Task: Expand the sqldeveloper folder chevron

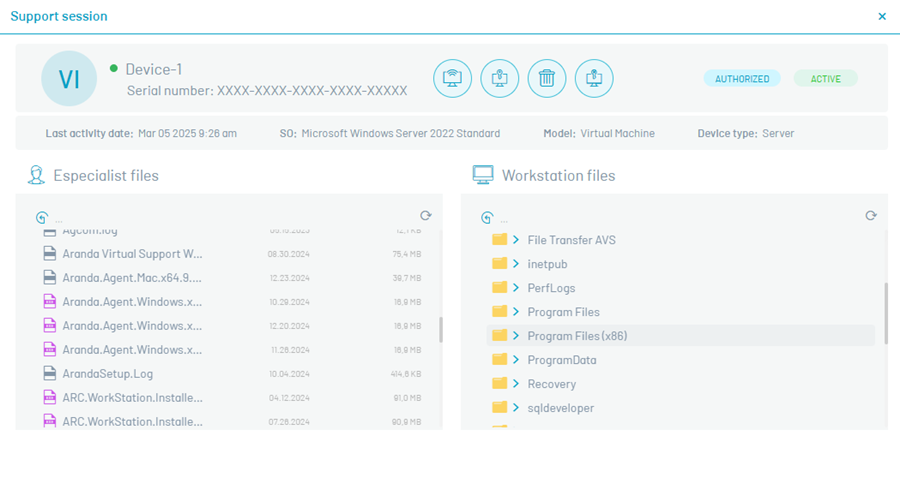Action: point(516,408)
